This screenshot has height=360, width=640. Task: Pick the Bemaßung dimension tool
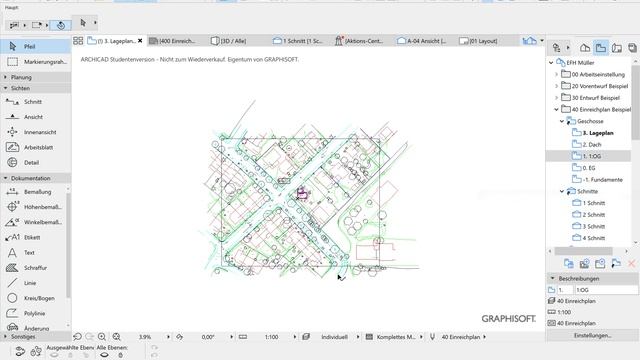point(33,192)
